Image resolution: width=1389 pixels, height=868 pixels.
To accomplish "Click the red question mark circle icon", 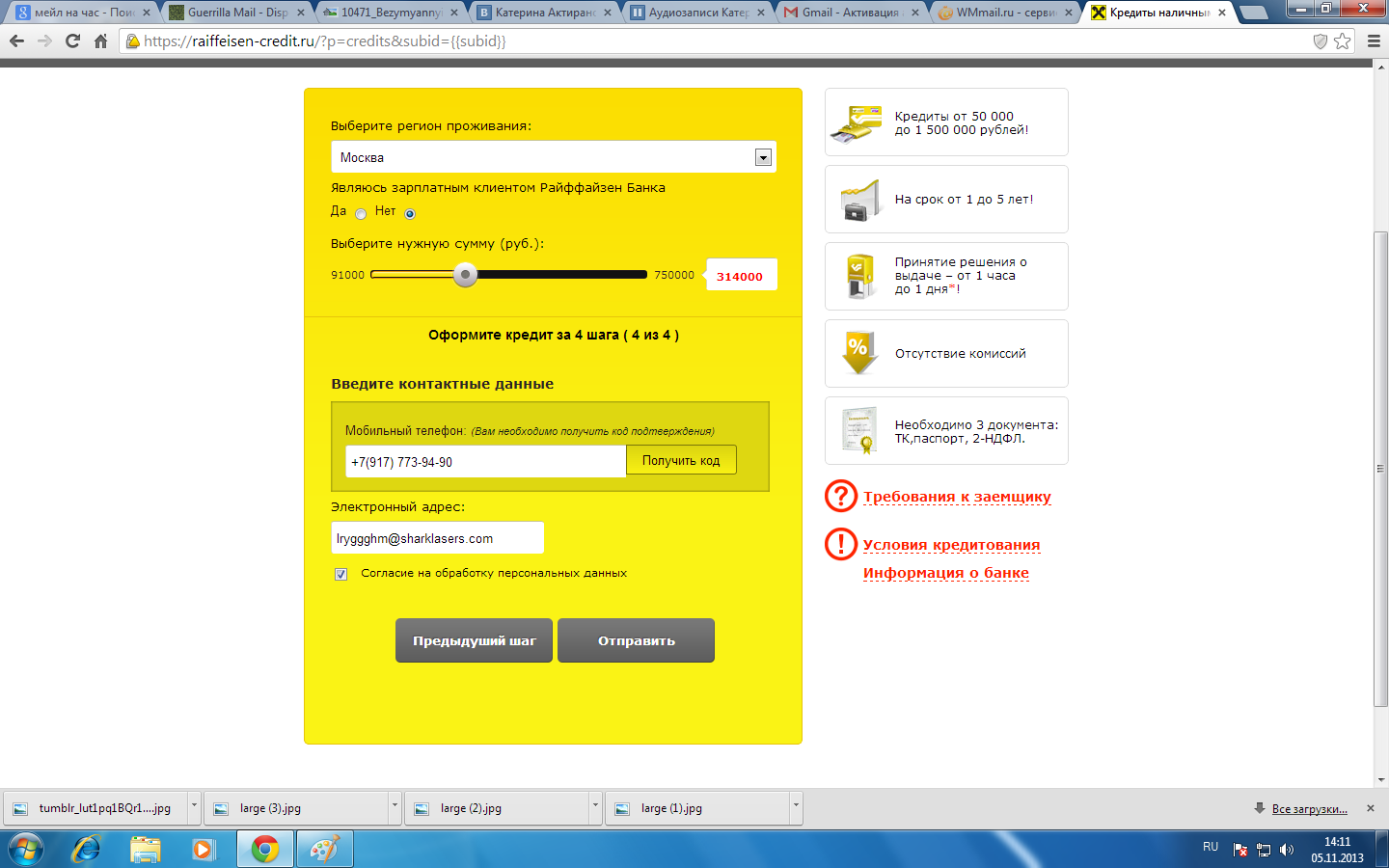I will 841,496.
